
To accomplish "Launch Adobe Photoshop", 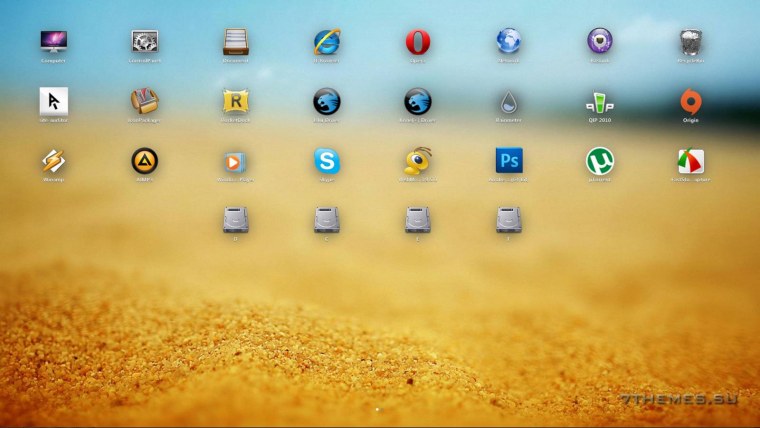I will point(509,160).
